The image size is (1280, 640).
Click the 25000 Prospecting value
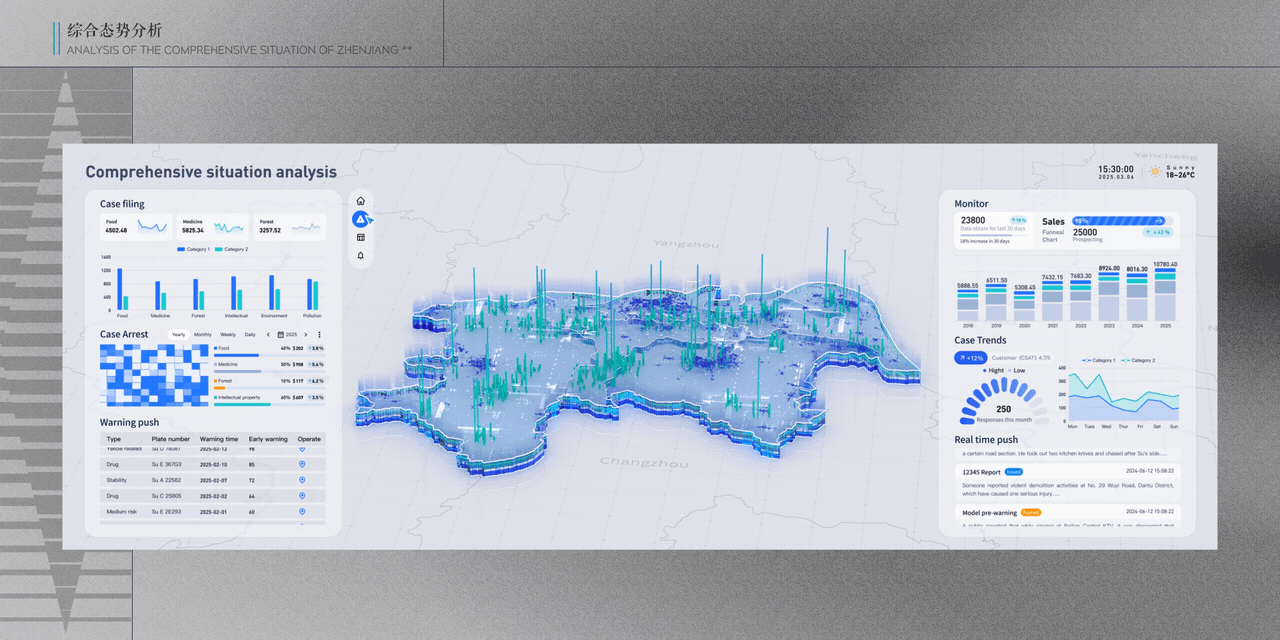click(1085, 232)
